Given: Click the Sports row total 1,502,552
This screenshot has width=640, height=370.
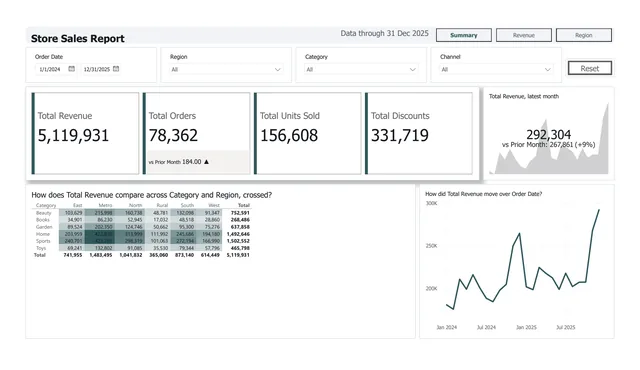Looking at the screenshot, I should [238, 241].
